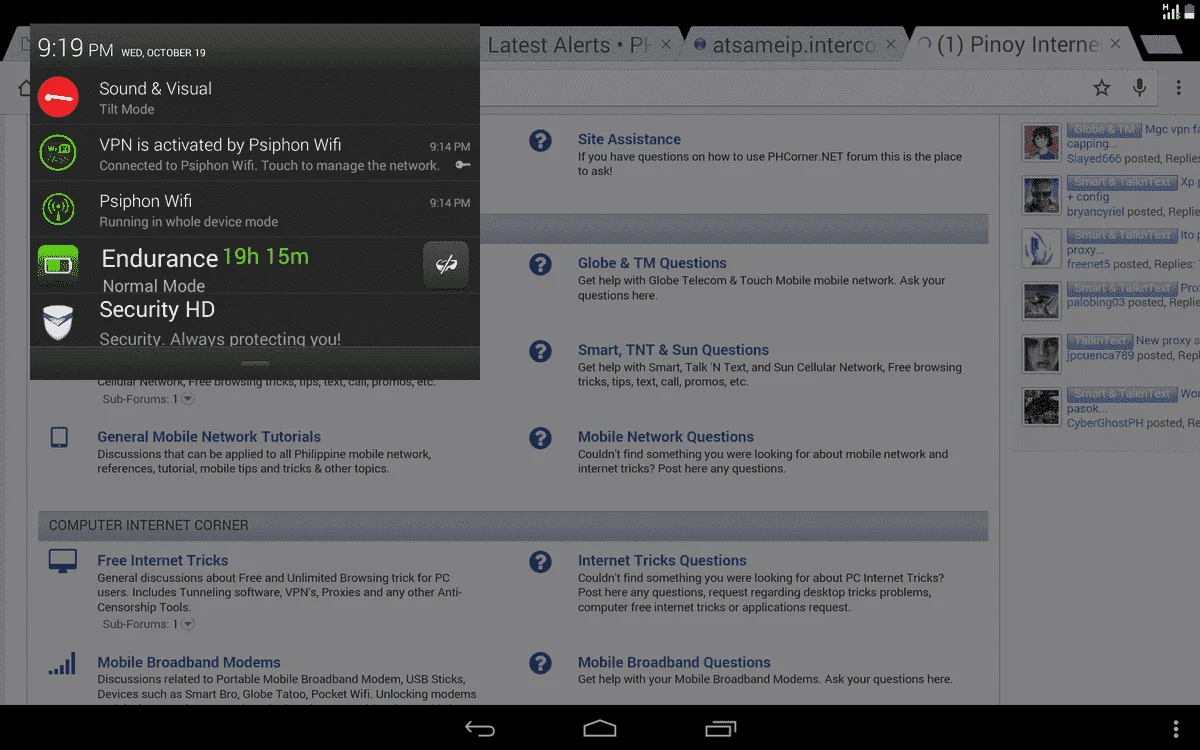1200x750 pixels.
Task: Open CyberGhostPH user profile link
Action: [x=1105, y=424]
